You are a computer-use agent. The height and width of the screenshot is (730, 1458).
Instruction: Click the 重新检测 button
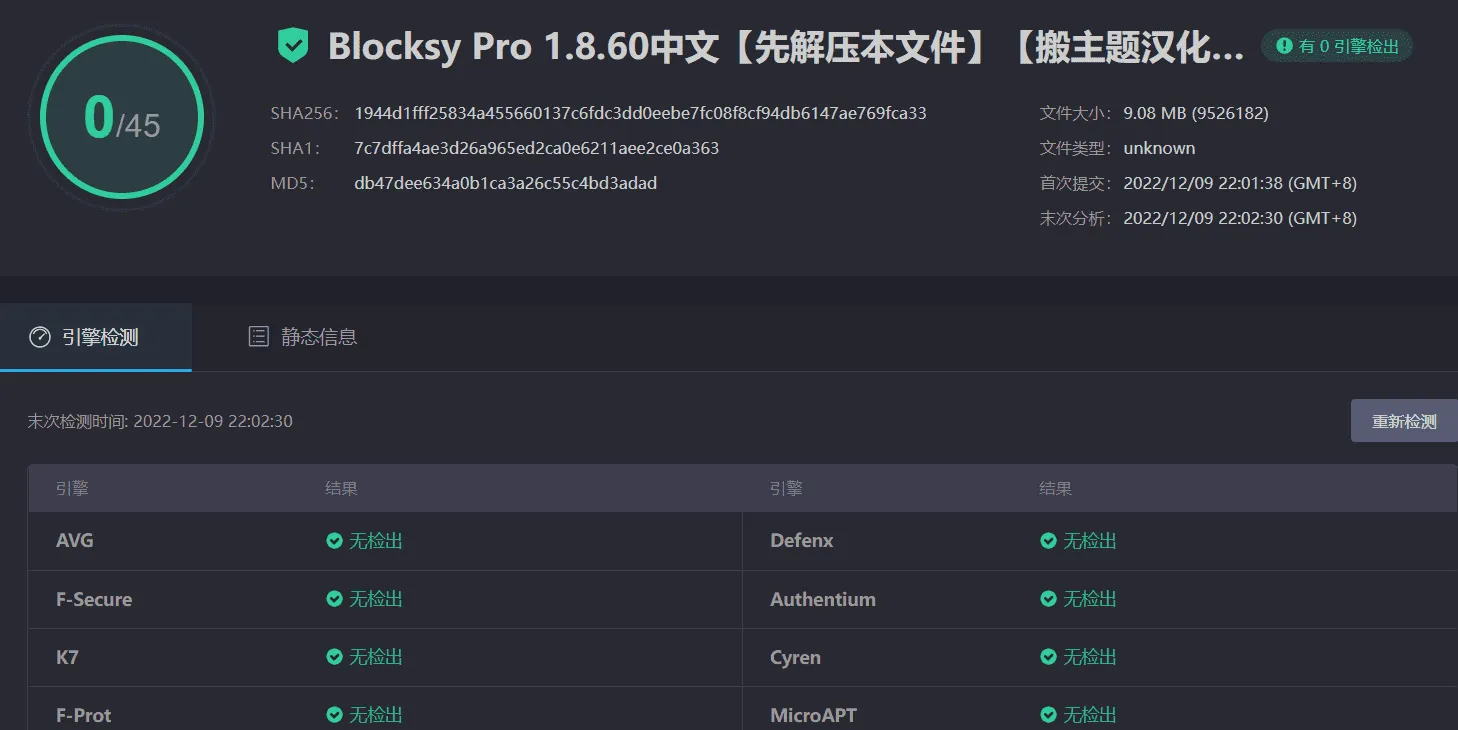click(1404, 421)
